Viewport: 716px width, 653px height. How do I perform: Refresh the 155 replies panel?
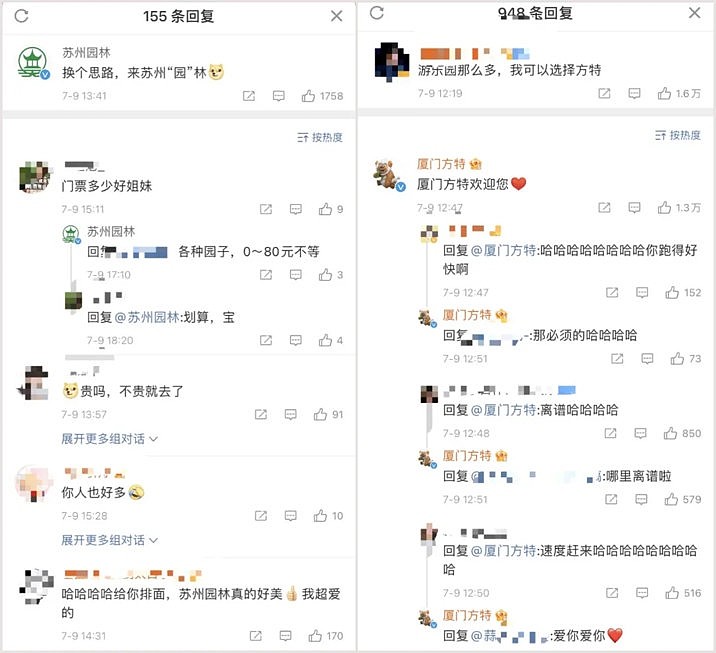pyautogui.click(x=21, y=16)
